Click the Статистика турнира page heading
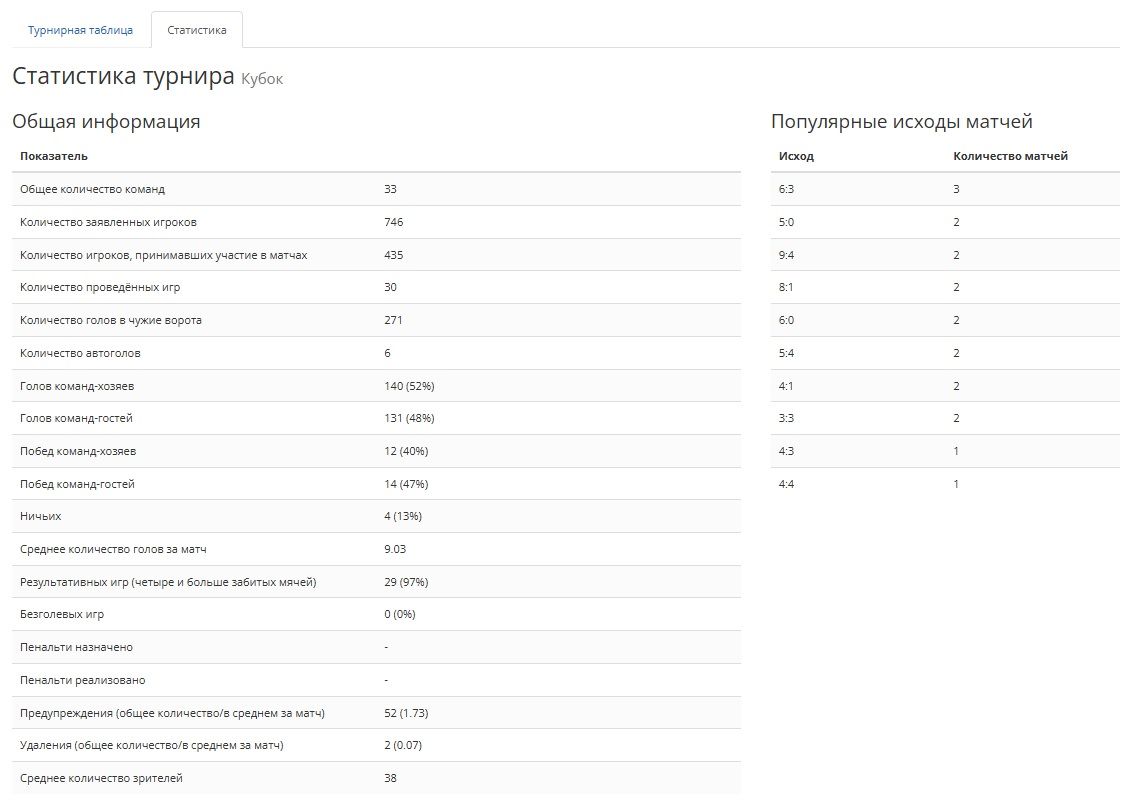 pyautogui.click(x=123, y=77)
